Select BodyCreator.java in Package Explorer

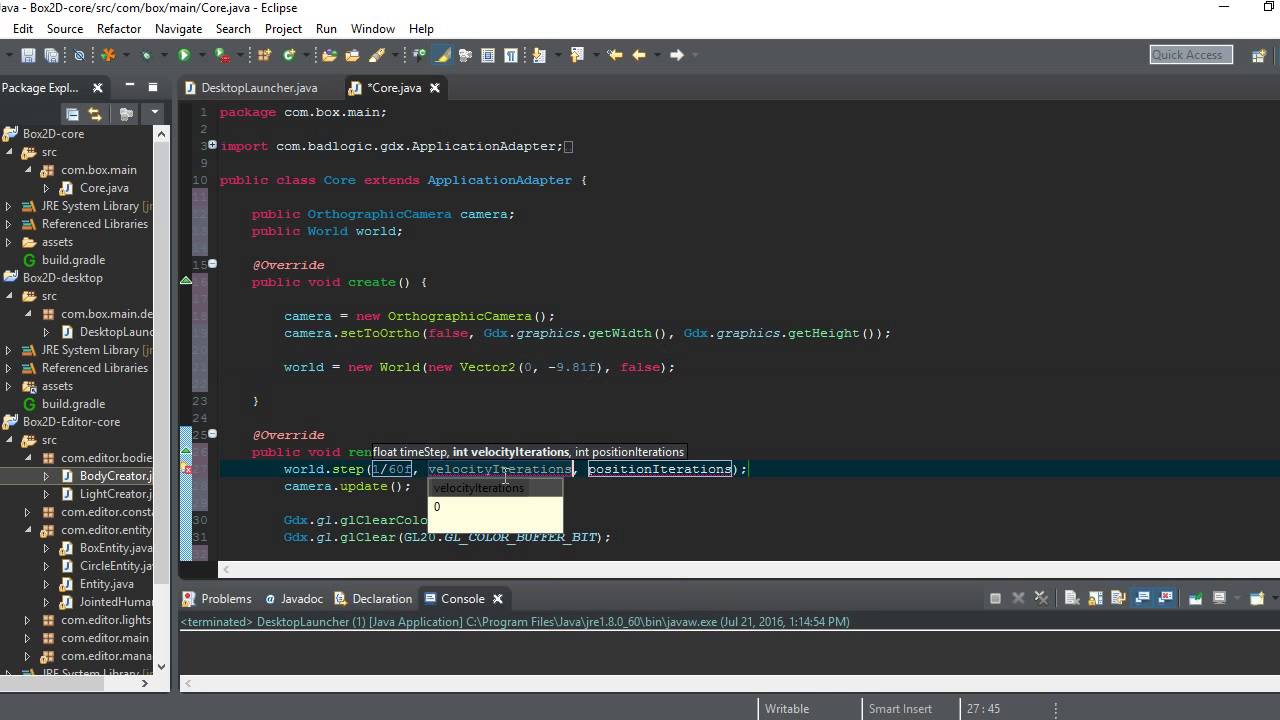click(x=115, y=476)
